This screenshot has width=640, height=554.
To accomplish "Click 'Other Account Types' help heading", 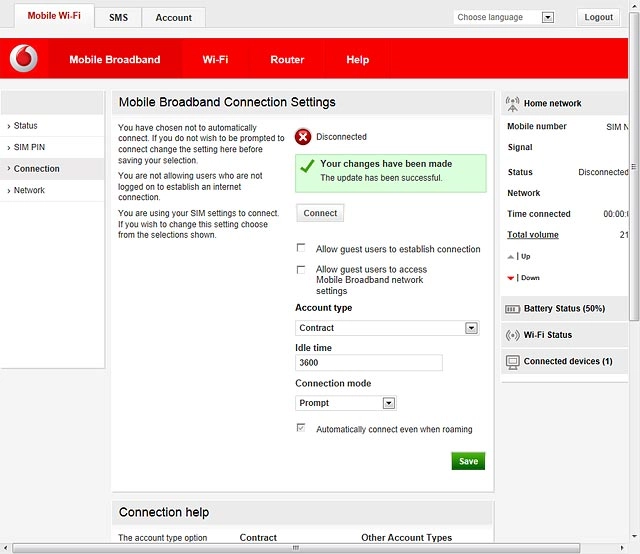I will tap(407, 538).
